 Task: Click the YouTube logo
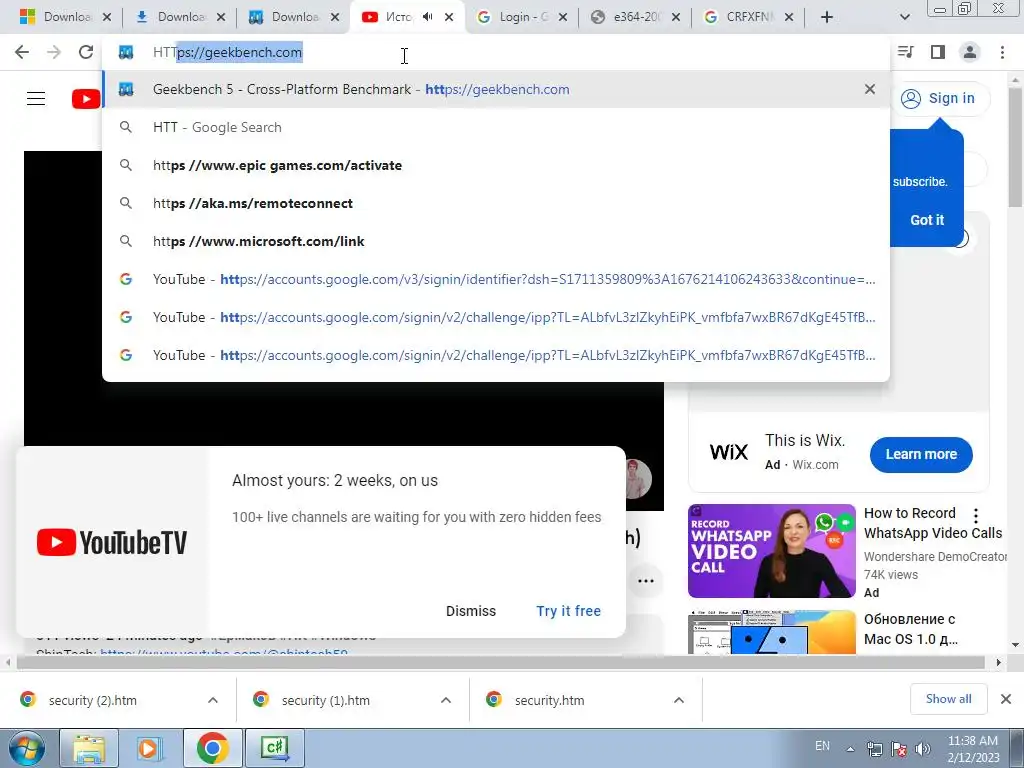point(86,99)
